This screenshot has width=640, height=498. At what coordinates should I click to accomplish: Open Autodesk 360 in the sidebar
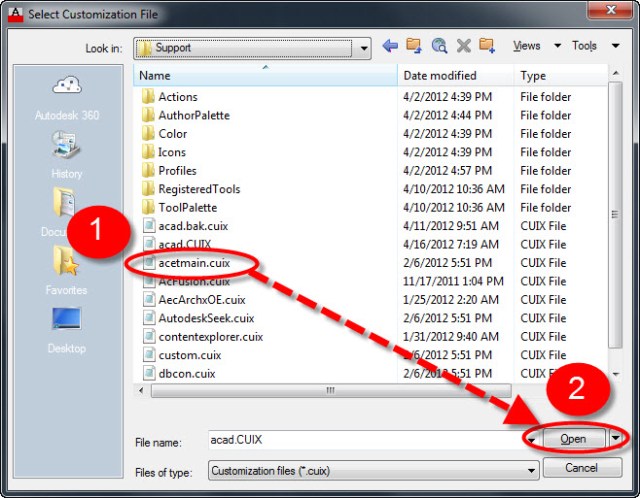tap(67, 95)
